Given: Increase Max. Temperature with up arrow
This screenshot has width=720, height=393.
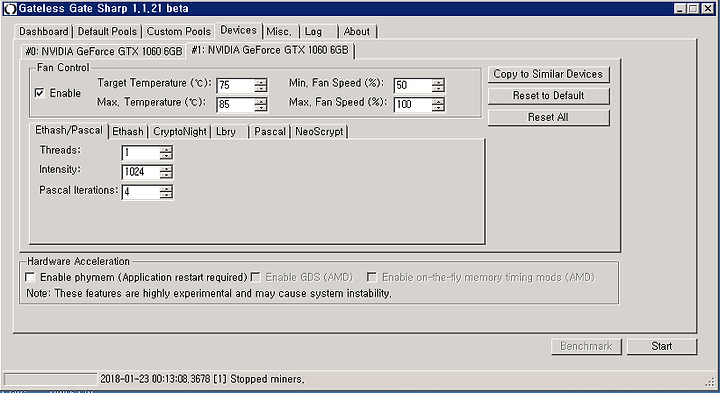Looking at the screenshot, I should click(261, 101).
